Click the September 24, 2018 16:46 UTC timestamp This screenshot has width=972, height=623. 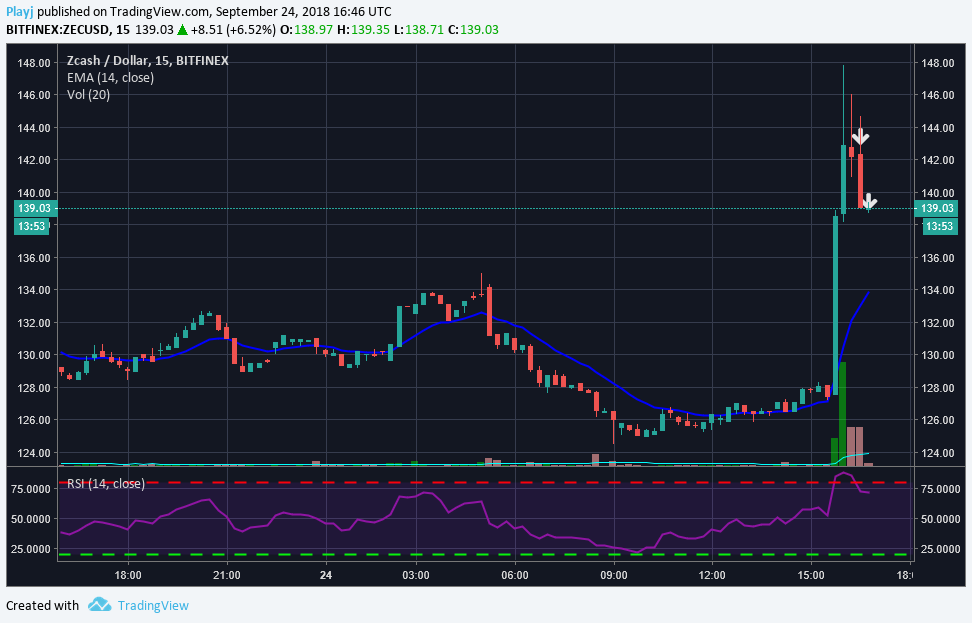click(304, 11)
